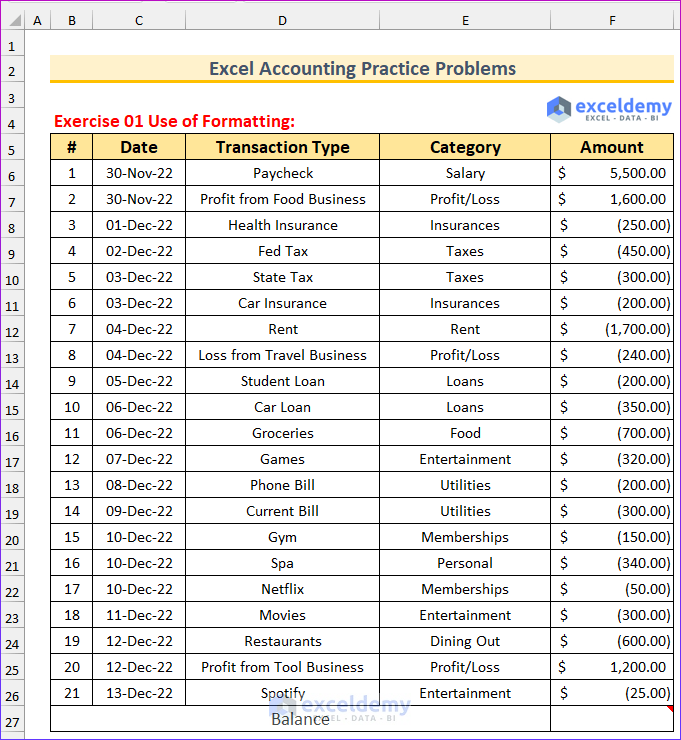Screen dimensions: 681x740
Task: Select the (25.00) amount cell
Action: [612, 693]
